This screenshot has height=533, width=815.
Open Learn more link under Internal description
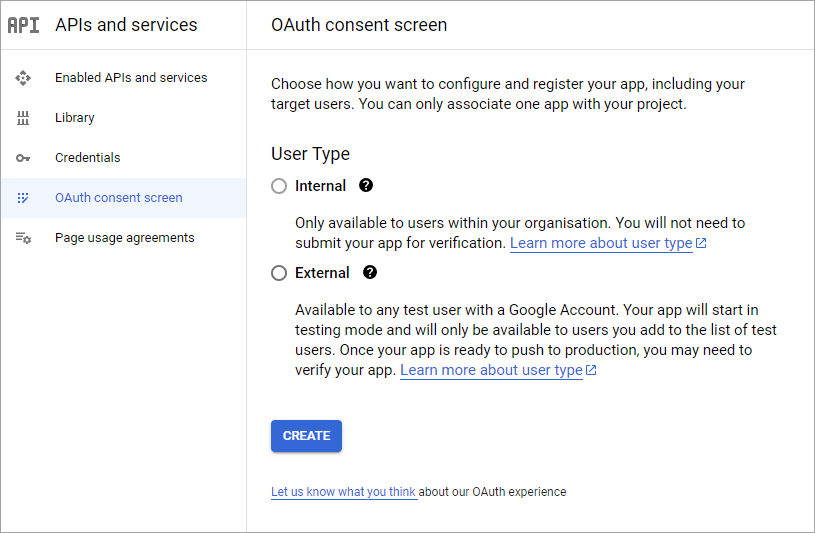point(602,243)
